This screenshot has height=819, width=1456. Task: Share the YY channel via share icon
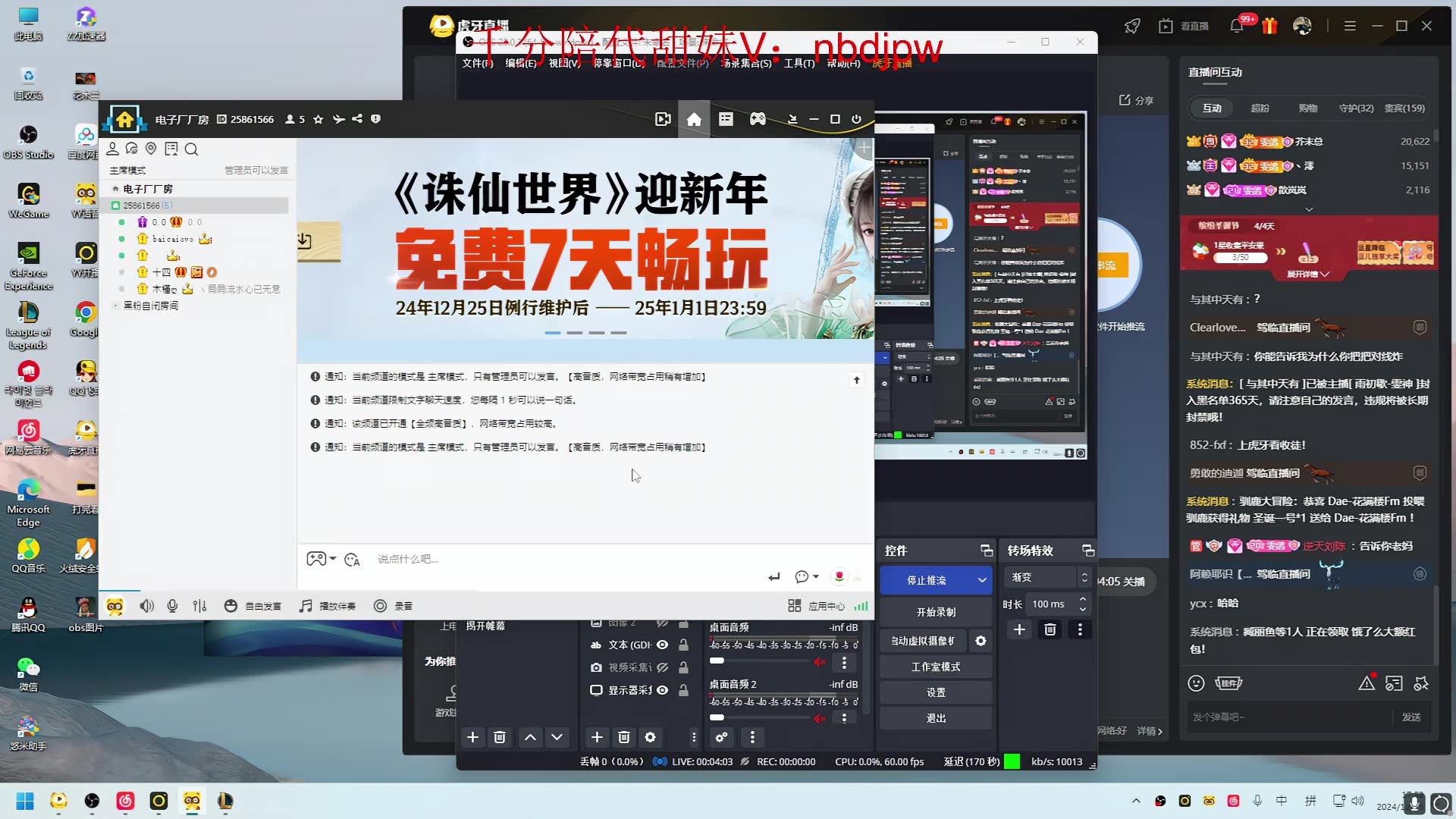357,119
